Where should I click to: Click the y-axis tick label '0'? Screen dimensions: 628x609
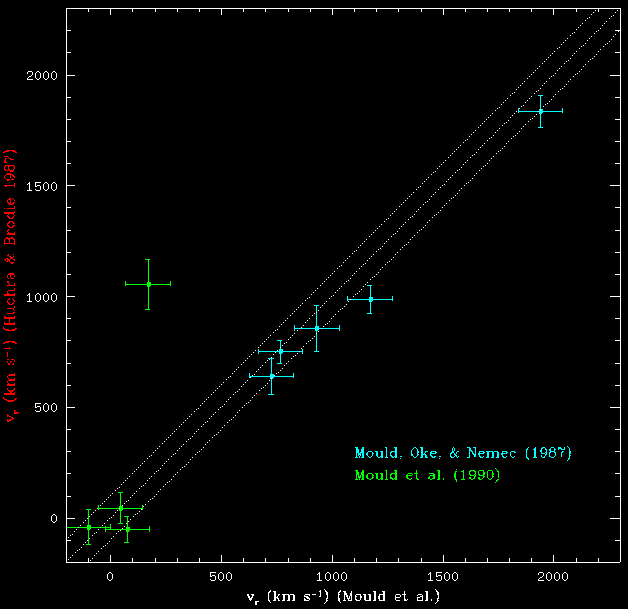pyautogui.click(x=54, y=519)
